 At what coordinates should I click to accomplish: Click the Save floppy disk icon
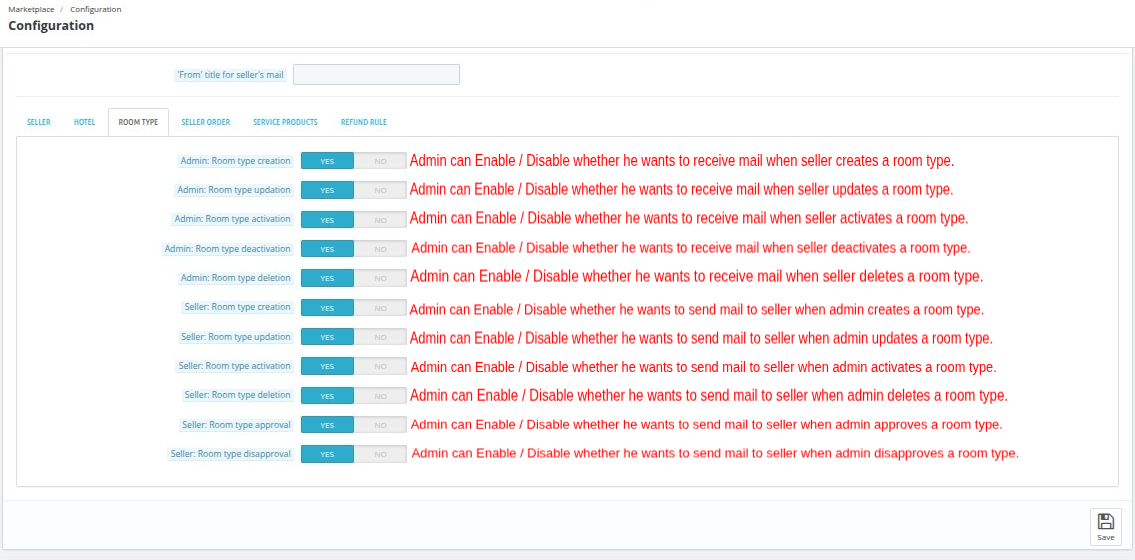point(1105,521)
